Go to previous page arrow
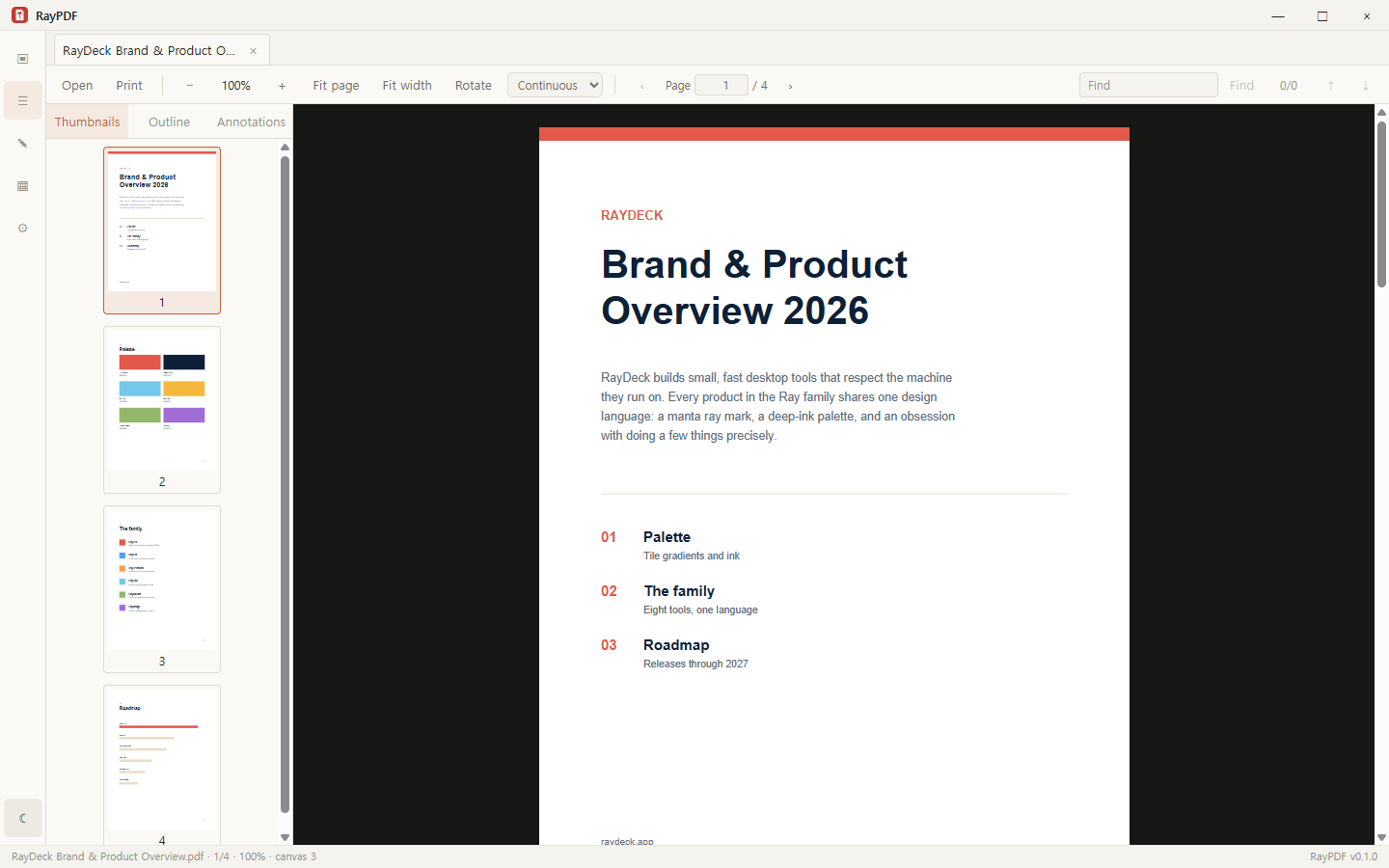 [642, 86]
